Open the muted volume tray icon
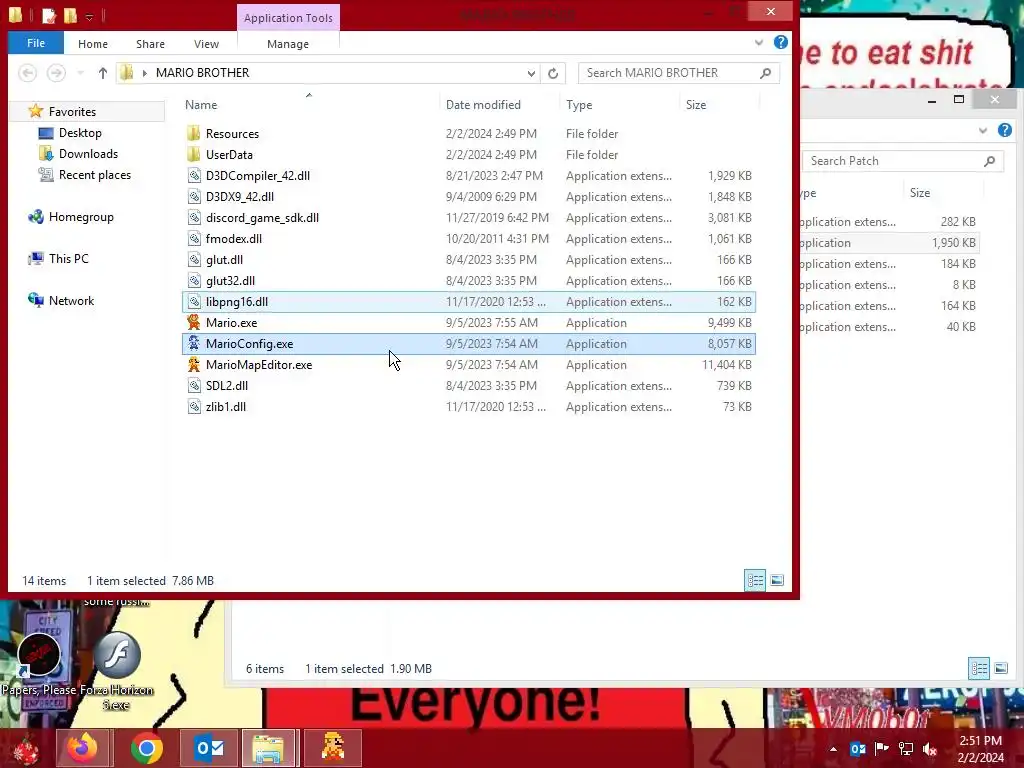The image size is (1024, 768). click(x=930, y=749)
